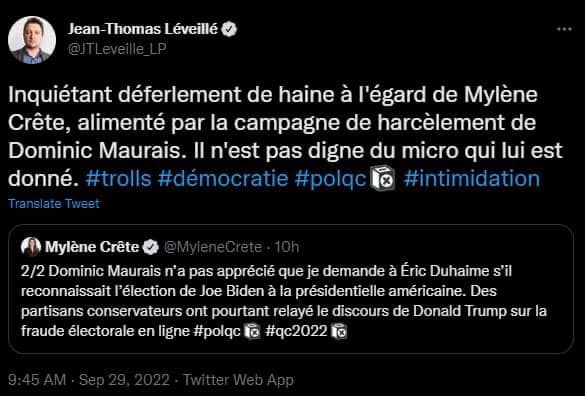Click the ballot box emoji after #polqc
Viewport: 585px width, 396px height.
(382, 179)
